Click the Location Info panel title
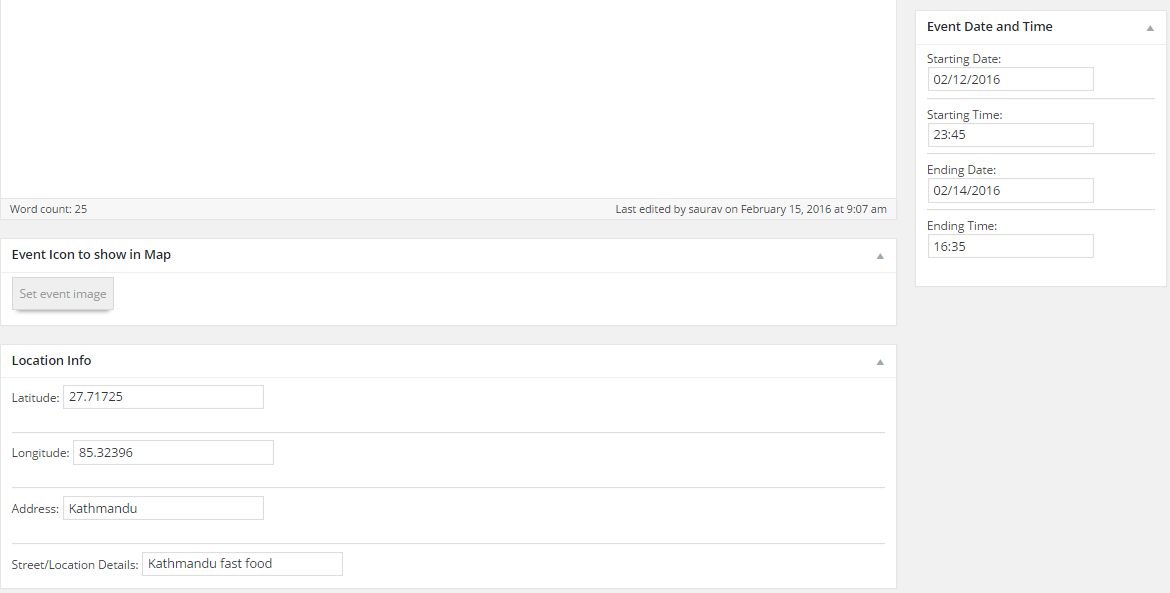Image resolution: width=1170 pixels, height=593 pixels. click(x=52, y=360)
